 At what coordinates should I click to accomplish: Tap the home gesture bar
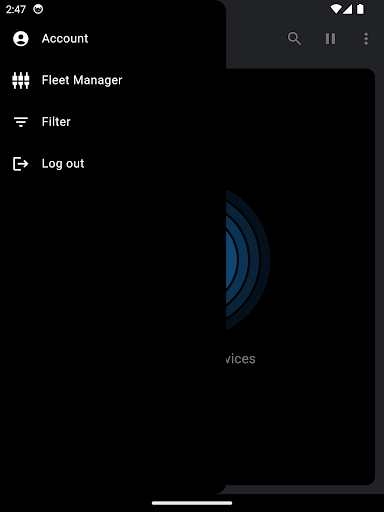[192, 503]
